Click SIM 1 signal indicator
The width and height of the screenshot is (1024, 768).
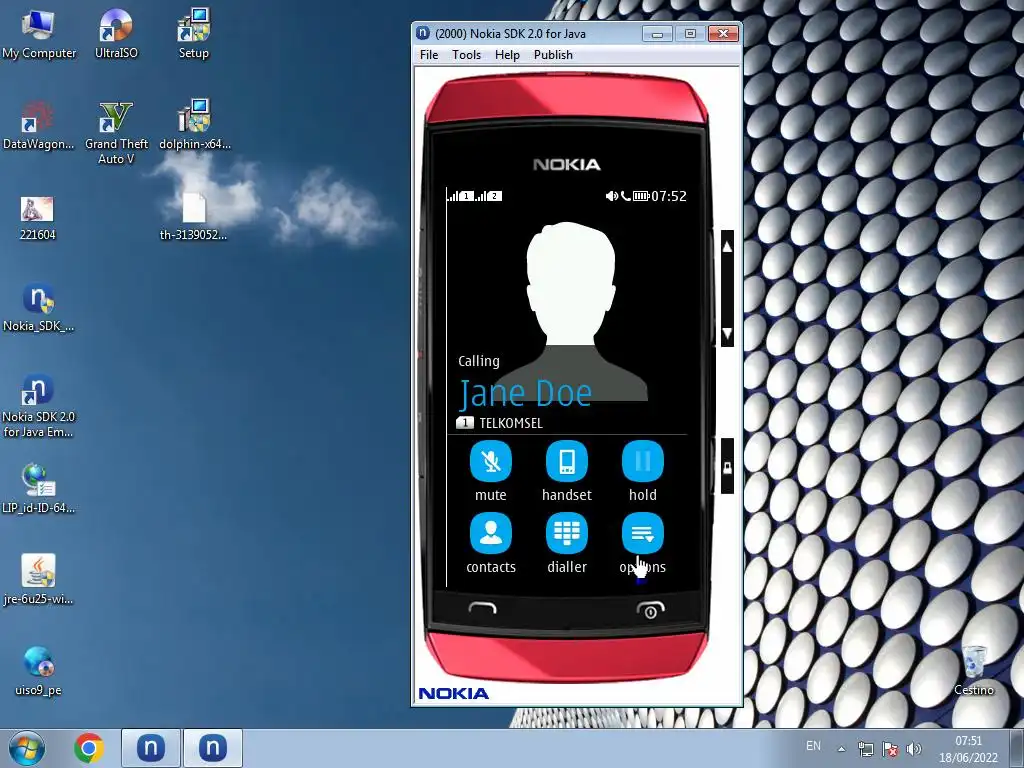click(461, 195)
